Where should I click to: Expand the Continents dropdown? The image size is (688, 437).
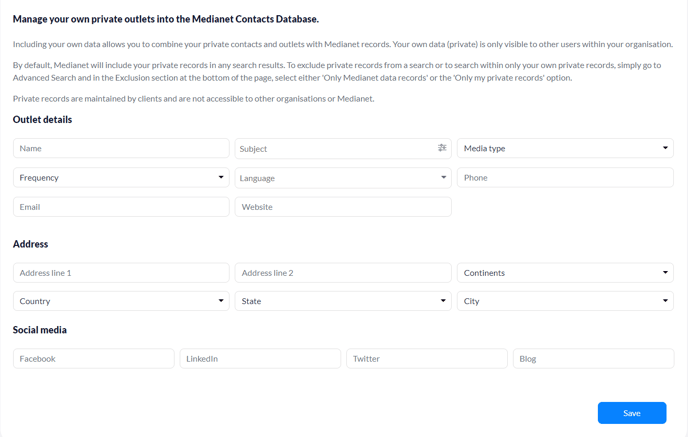pyautogui.click(x=565, y=273)
